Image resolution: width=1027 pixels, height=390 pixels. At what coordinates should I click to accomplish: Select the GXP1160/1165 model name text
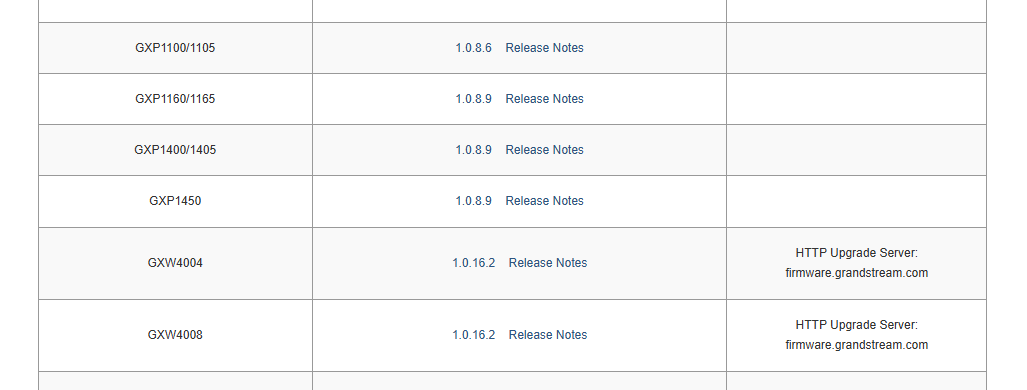tap(175, 99)
